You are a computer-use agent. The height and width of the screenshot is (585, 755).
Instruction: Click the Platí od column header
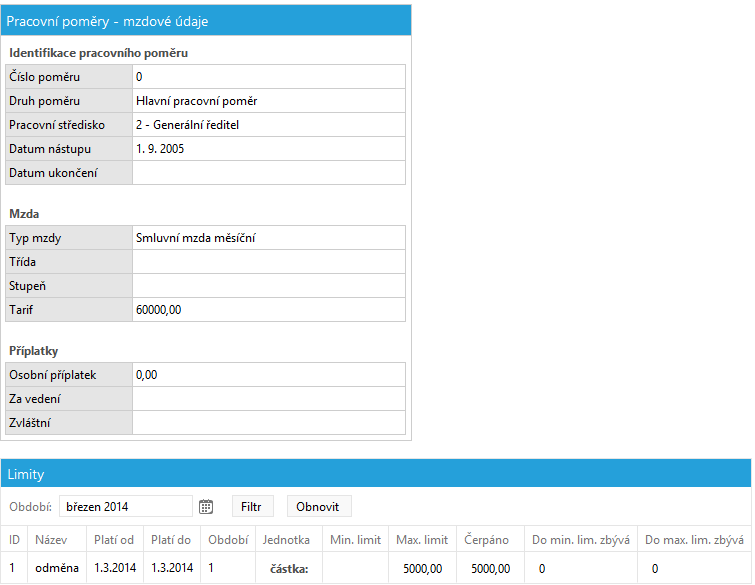pos(114,540)
